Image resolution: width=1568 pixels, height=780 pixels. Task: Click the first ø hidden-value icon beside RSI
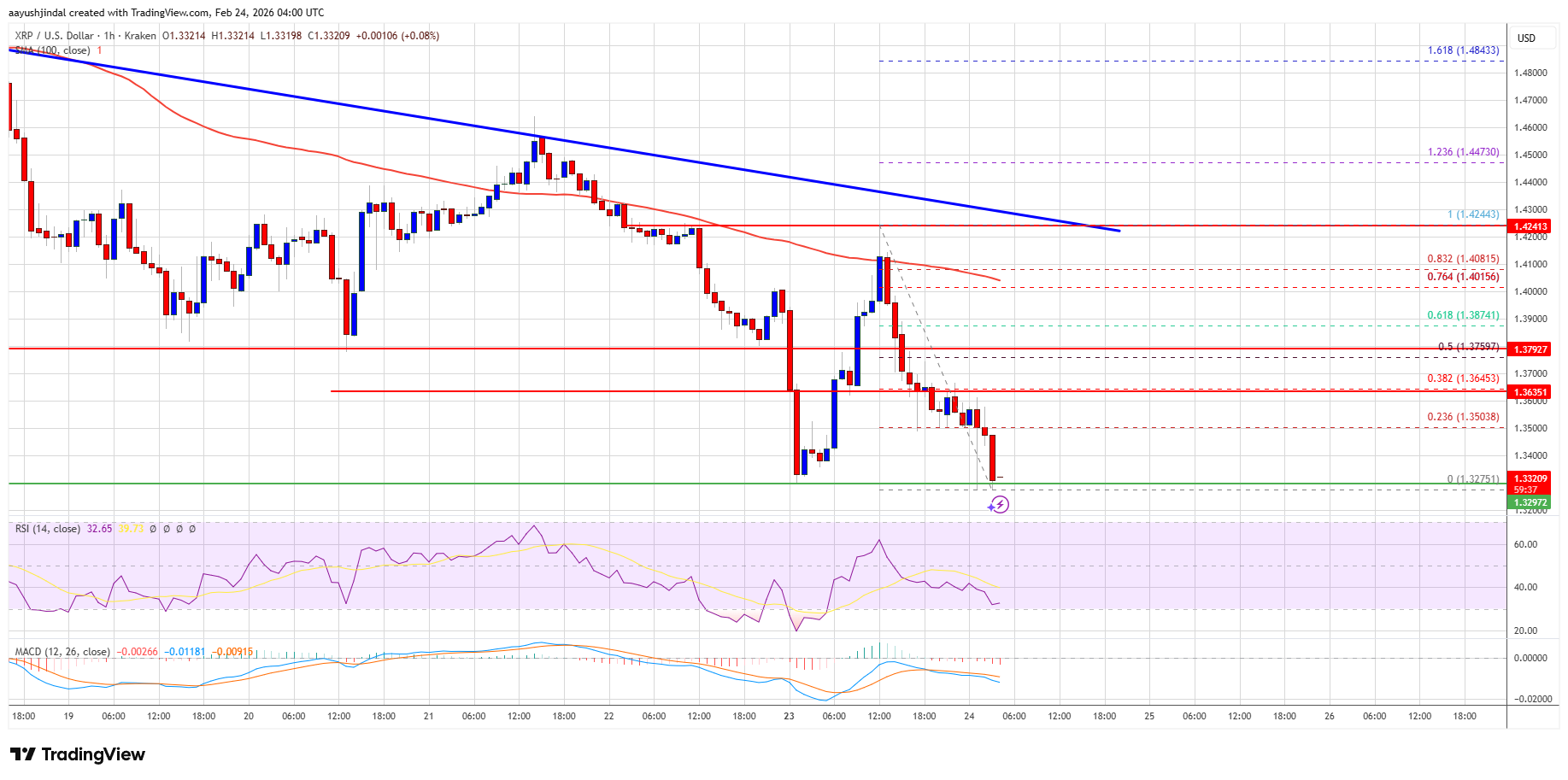(154, 529)
